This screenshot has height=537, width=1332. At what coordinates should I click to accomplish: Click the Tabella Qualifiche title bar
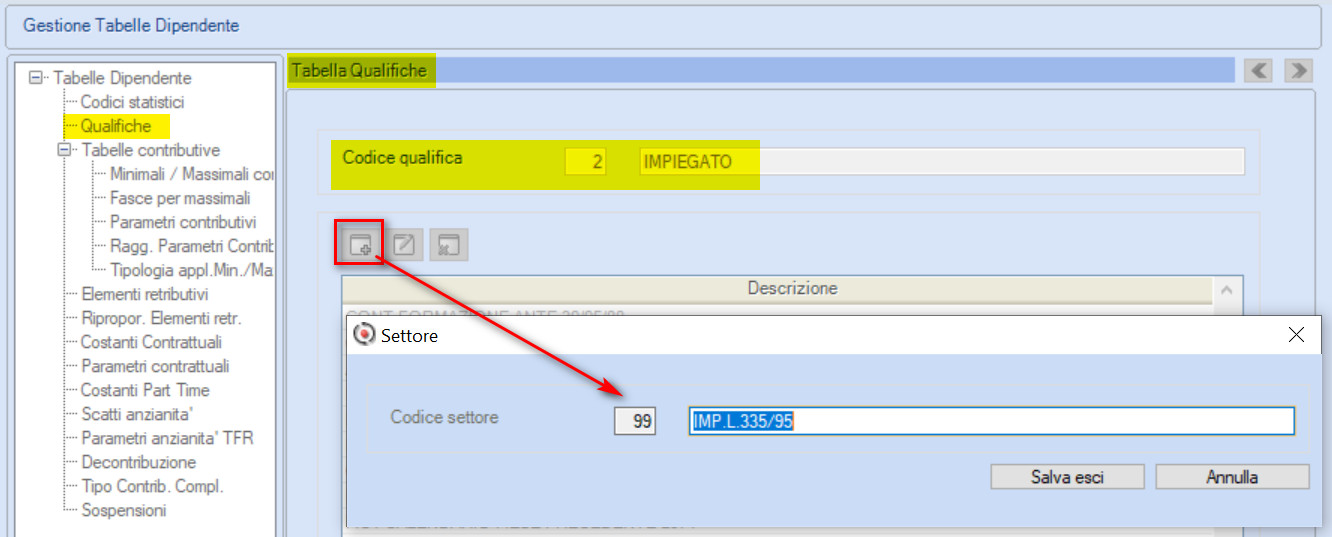[761, 70]
